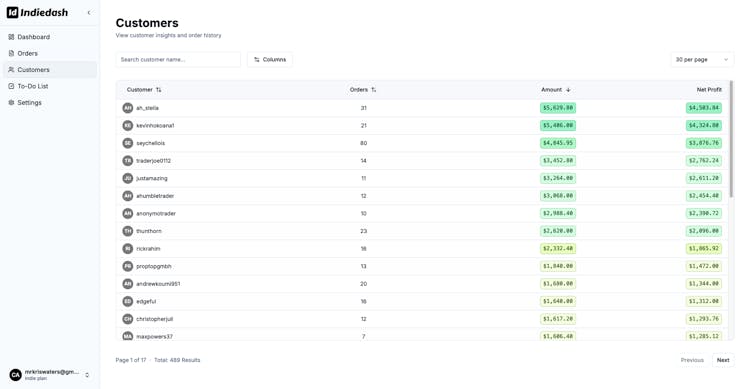Screen dimensions: 750x389
Task: Sort by Customer column arrows
Action: click(x=158, y=90)
